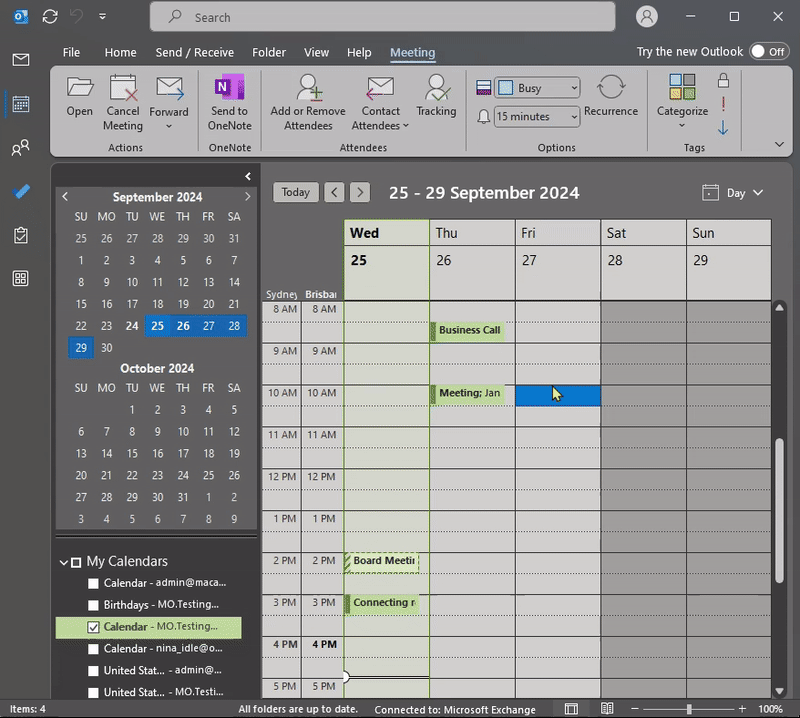Click the Undo arrow in the title bar
Viewport: 800px width, 718px height.
pos(77,17)
